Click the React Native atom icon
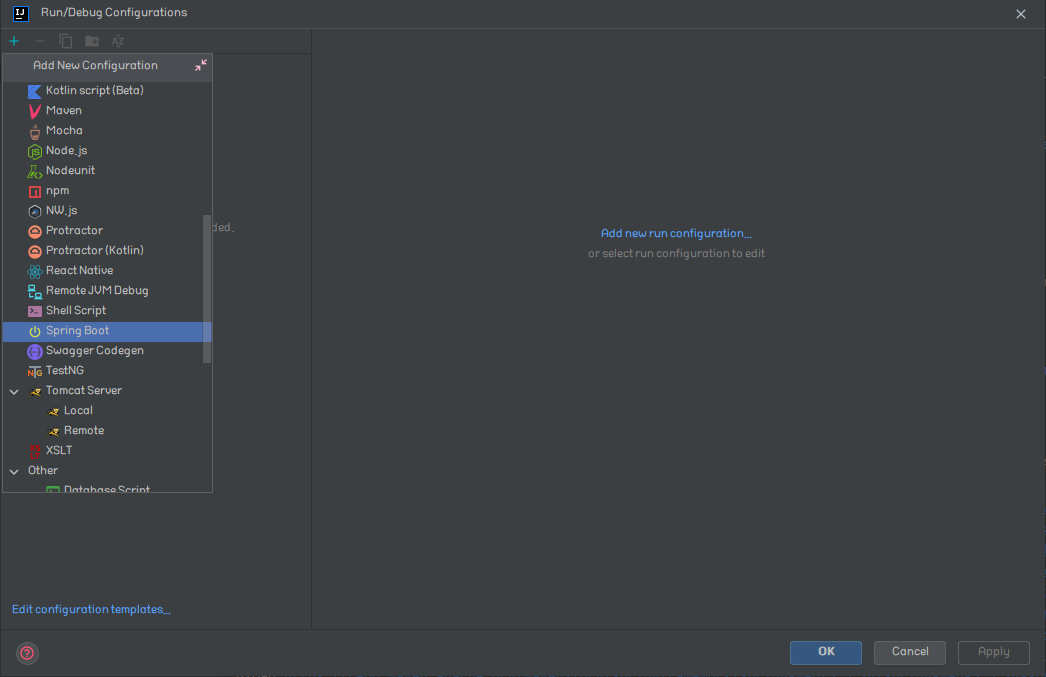The image size is (1046, 677). click(x=35, y=271)
